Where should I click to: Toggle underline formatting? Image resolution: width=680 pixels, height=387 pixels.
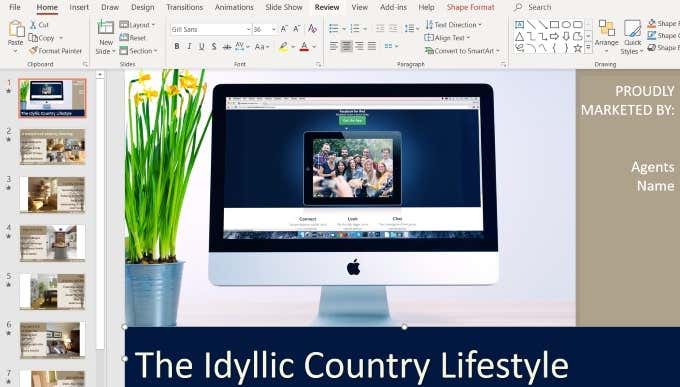pyautogui.click(x=201, y=46)
